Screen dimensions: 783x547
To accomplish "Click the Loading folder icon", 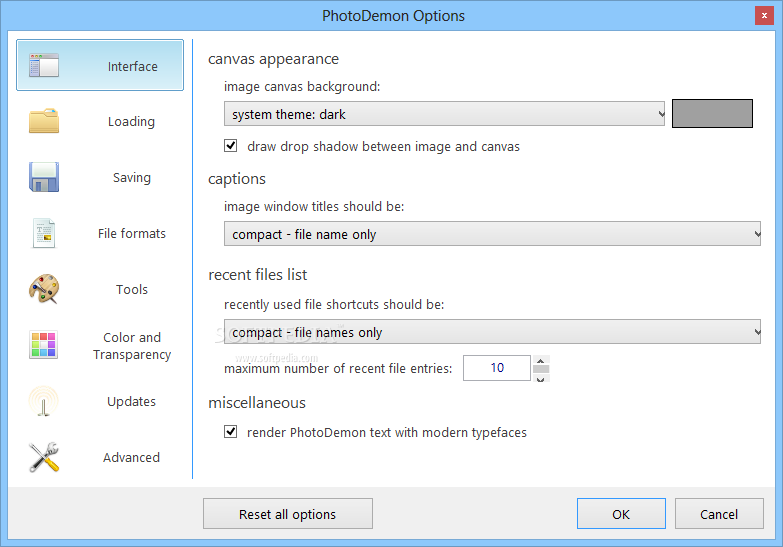I will tap(44, 121).
